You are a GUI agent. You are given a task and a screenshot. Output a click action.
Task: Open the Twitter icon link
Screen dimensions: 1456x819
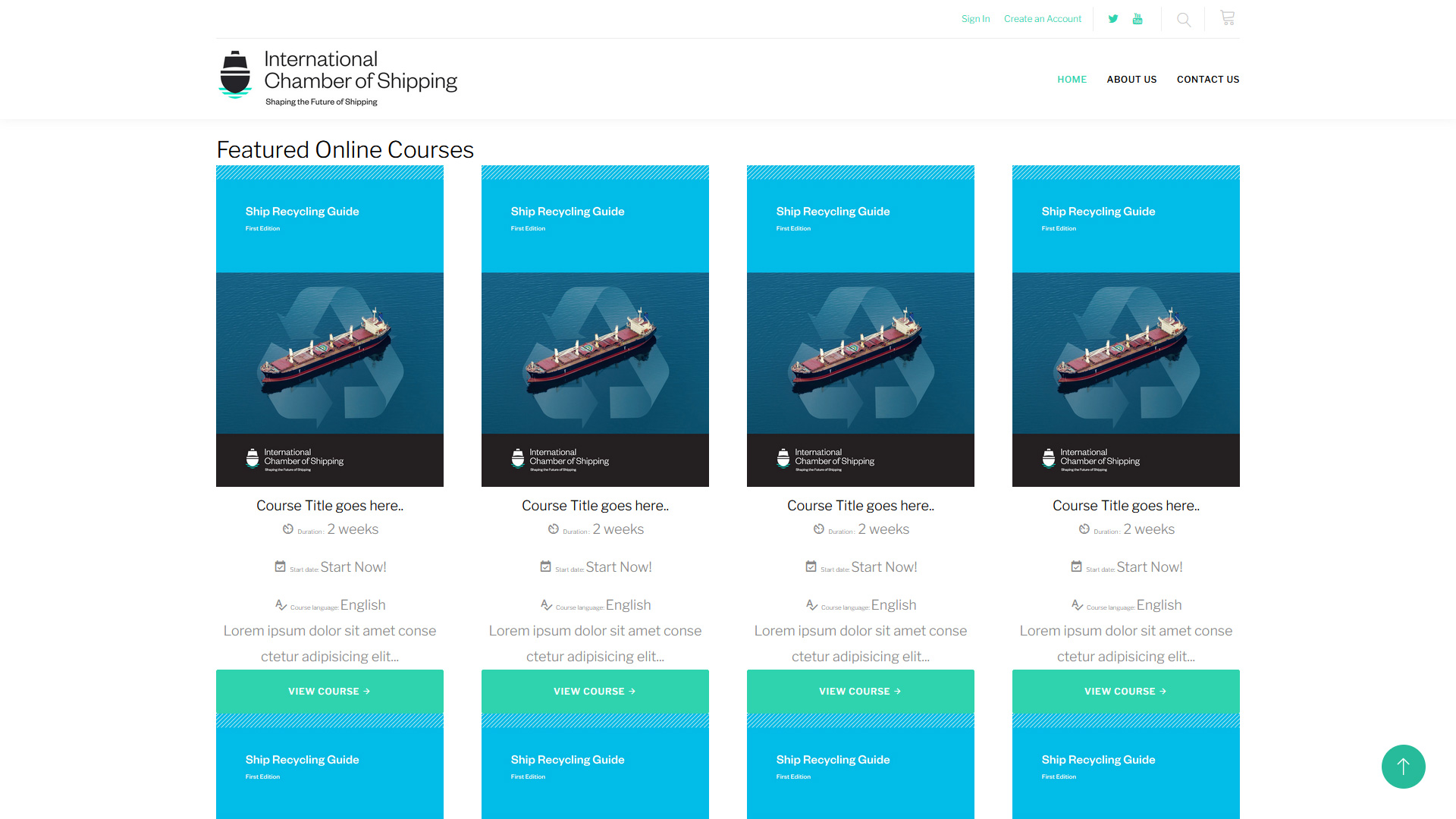click(x=1112, y=19)
